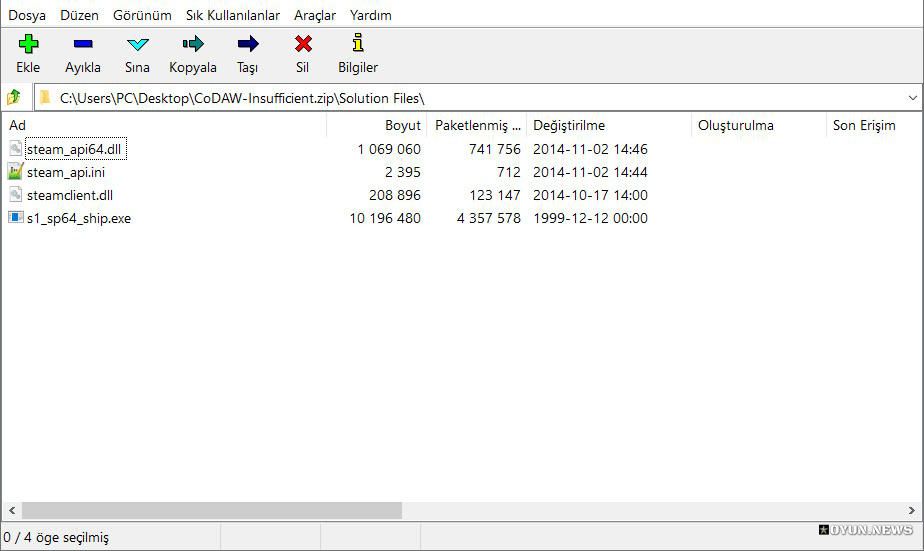This screenshot has height=551, width=924.
Task: Click the steam_api64.dll file icon
Action: pyautogui.click(x=16, y=149)
